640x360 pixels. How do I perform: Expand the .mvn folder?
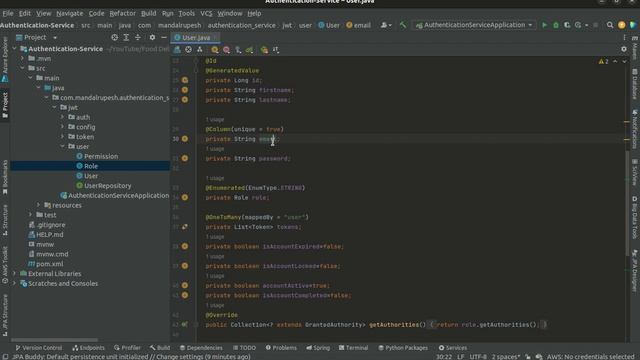coord(22,58)
